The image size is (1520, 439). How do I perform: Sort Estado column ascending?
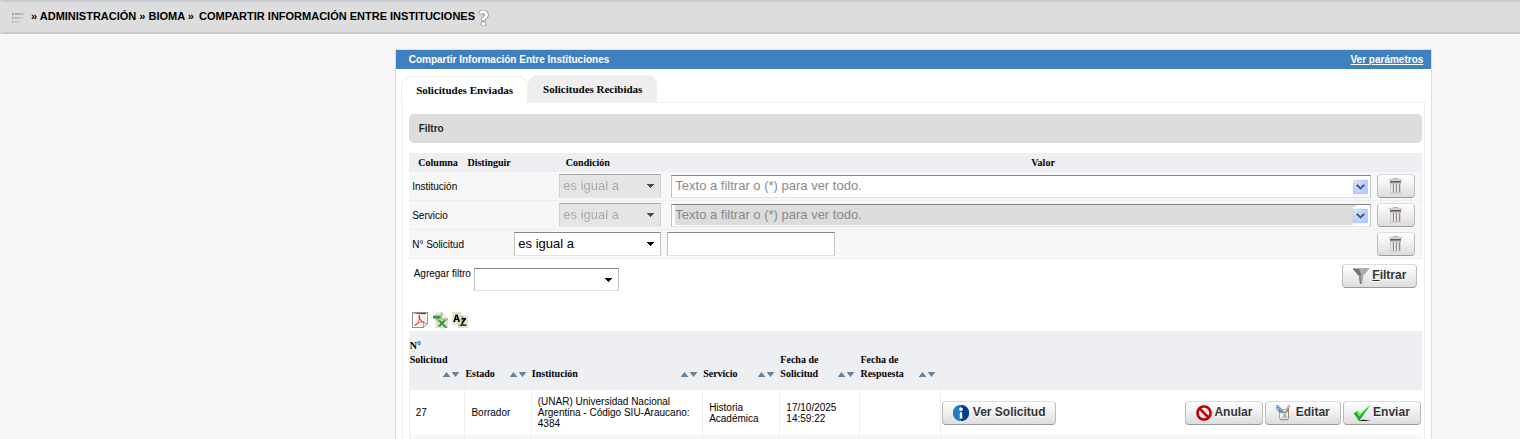513,375
